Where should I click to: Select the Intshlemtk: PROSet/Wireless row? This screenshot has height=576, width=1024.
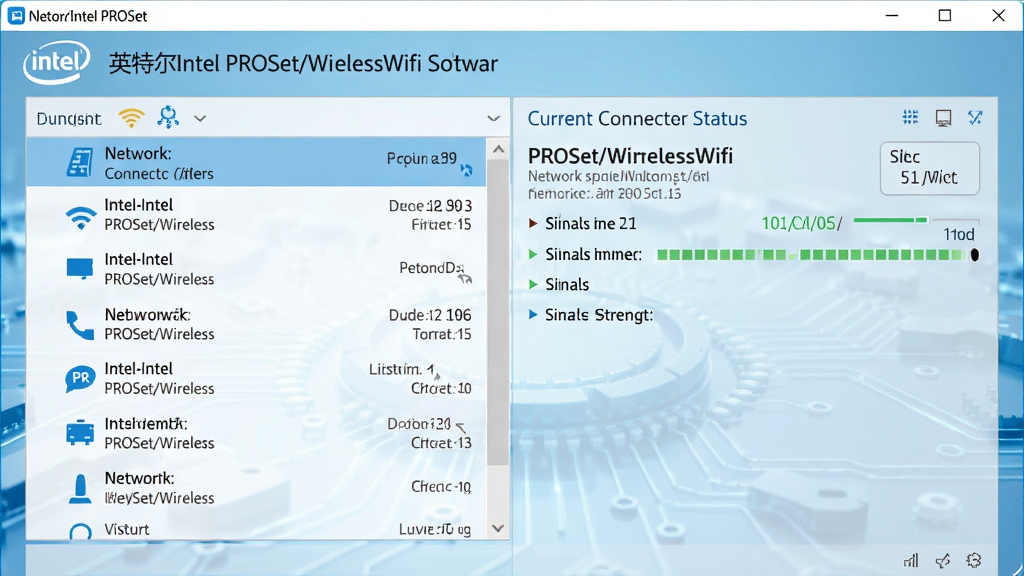coord(256,433)
